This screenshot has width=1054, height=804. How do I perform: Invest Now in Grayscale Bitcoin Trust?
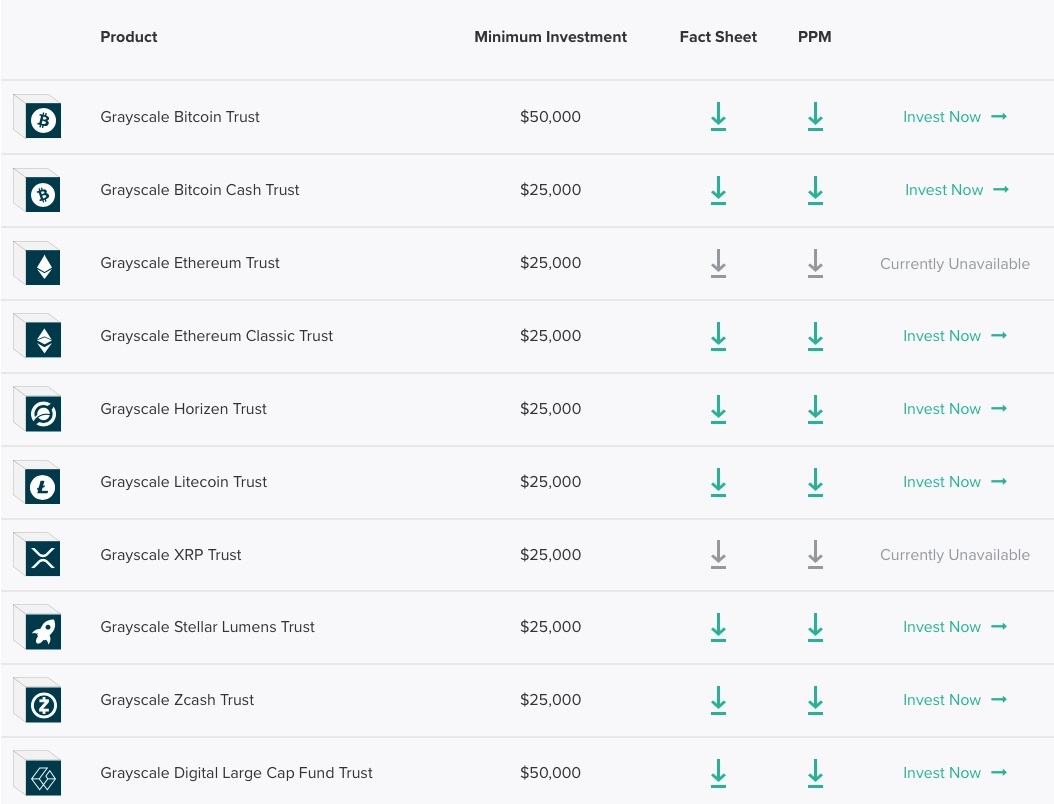pos(955,117)
